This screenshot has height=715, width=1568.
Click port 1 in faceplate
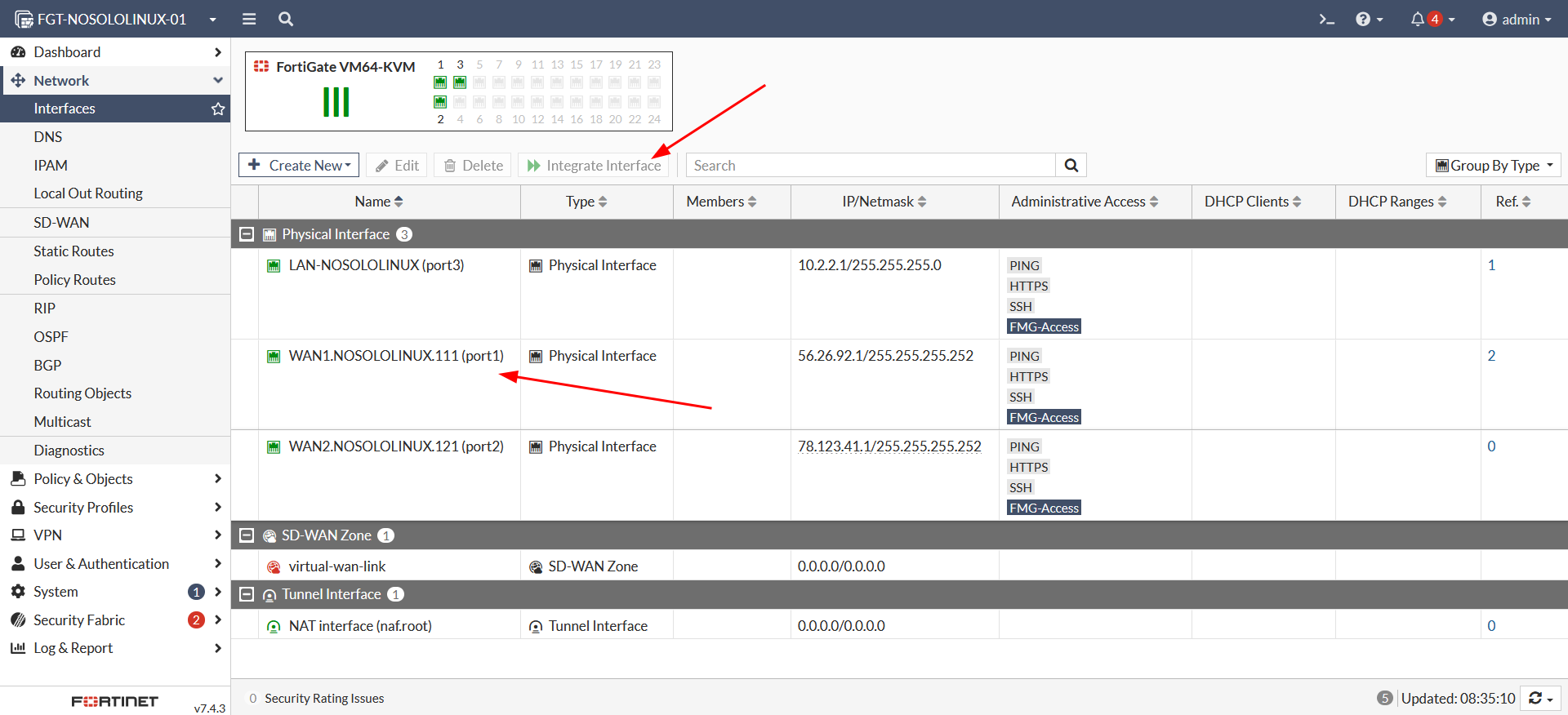click(440, 82)
